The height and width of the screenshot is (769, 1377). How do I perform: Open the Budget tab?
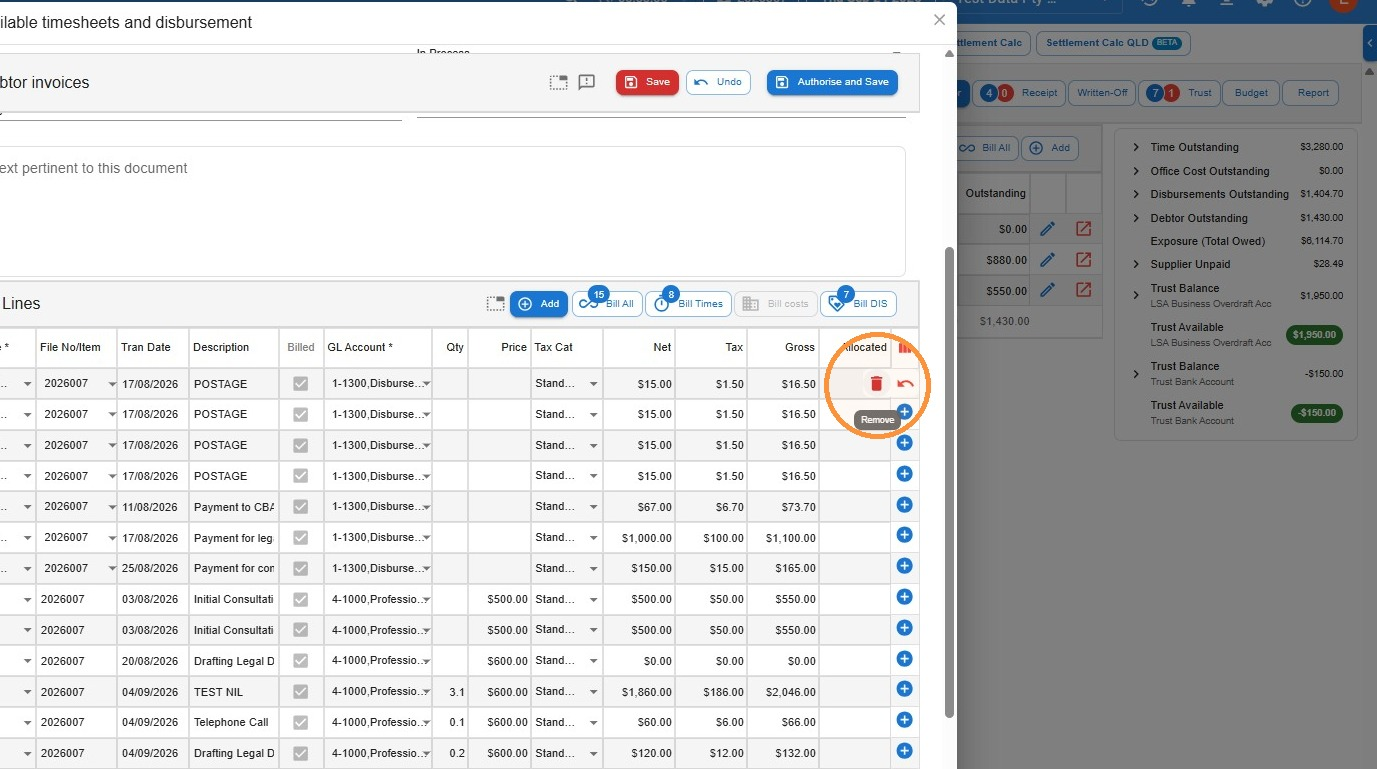[x=1251, y=92]
